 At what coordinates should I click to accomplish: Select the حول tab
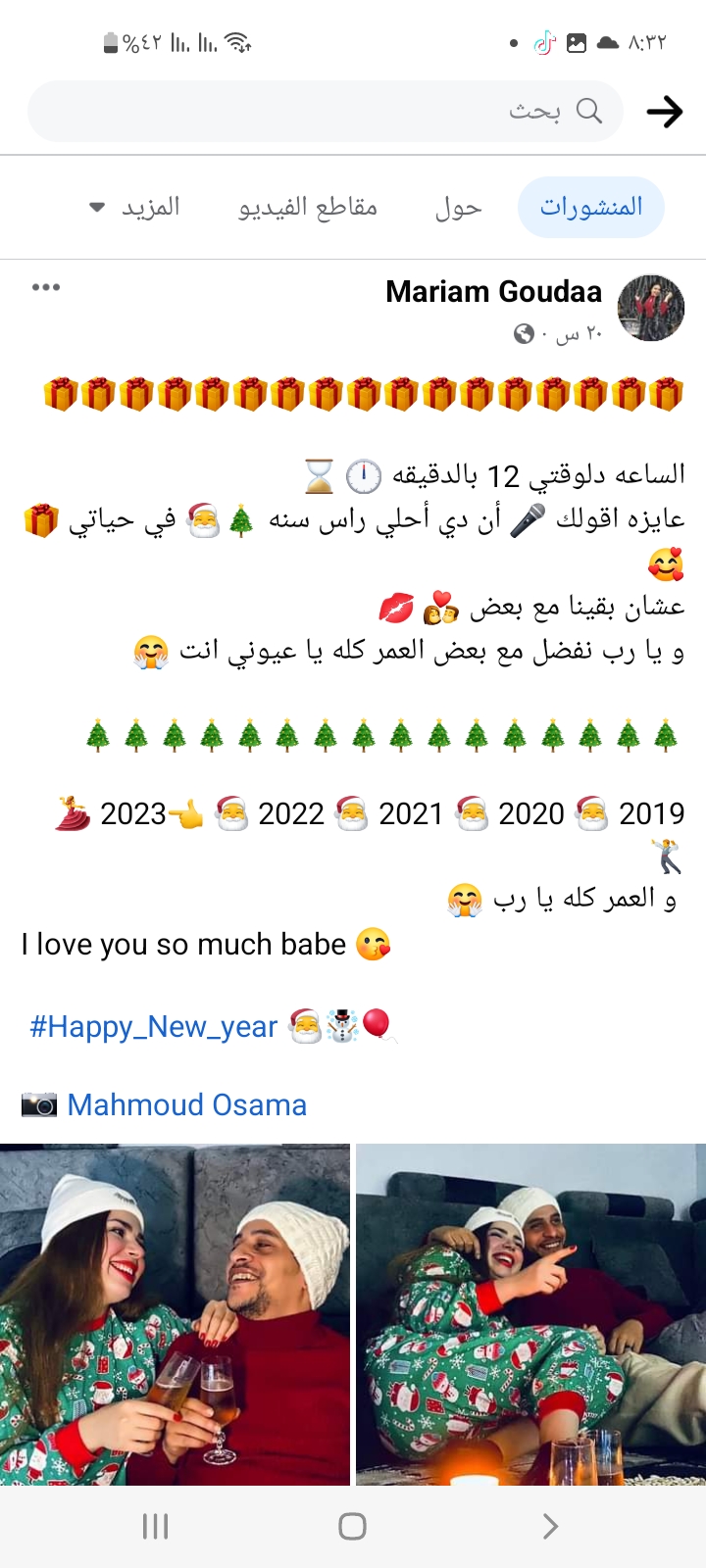[461, 207]
